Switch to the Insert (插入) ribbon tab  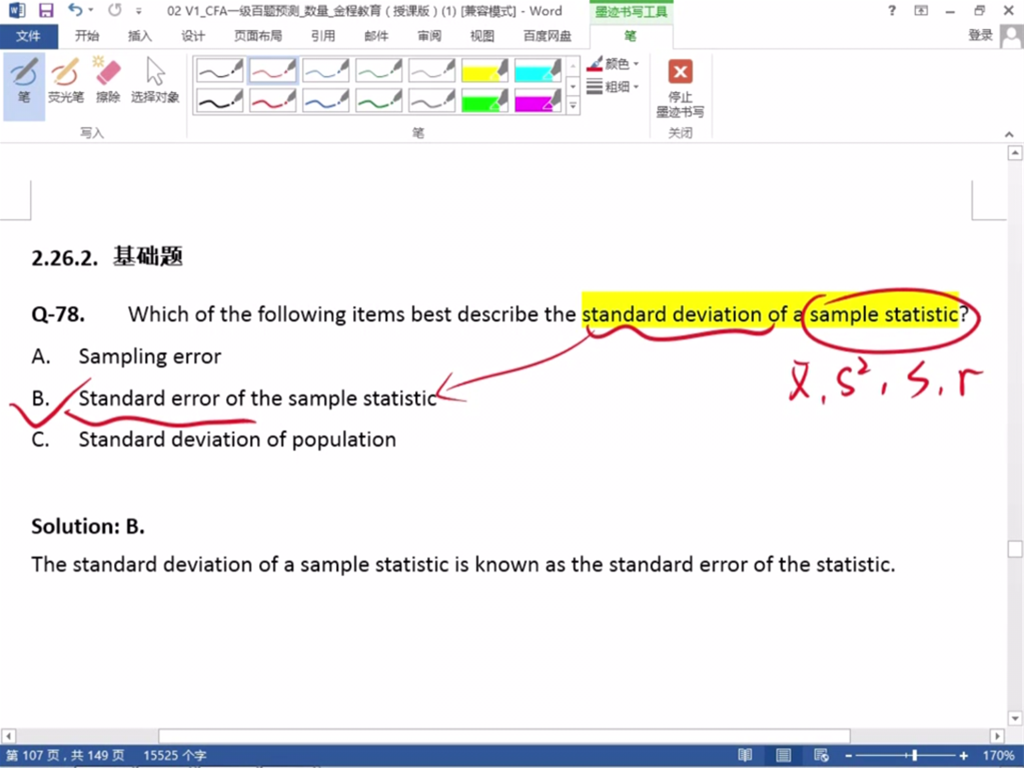click(140, 36)
